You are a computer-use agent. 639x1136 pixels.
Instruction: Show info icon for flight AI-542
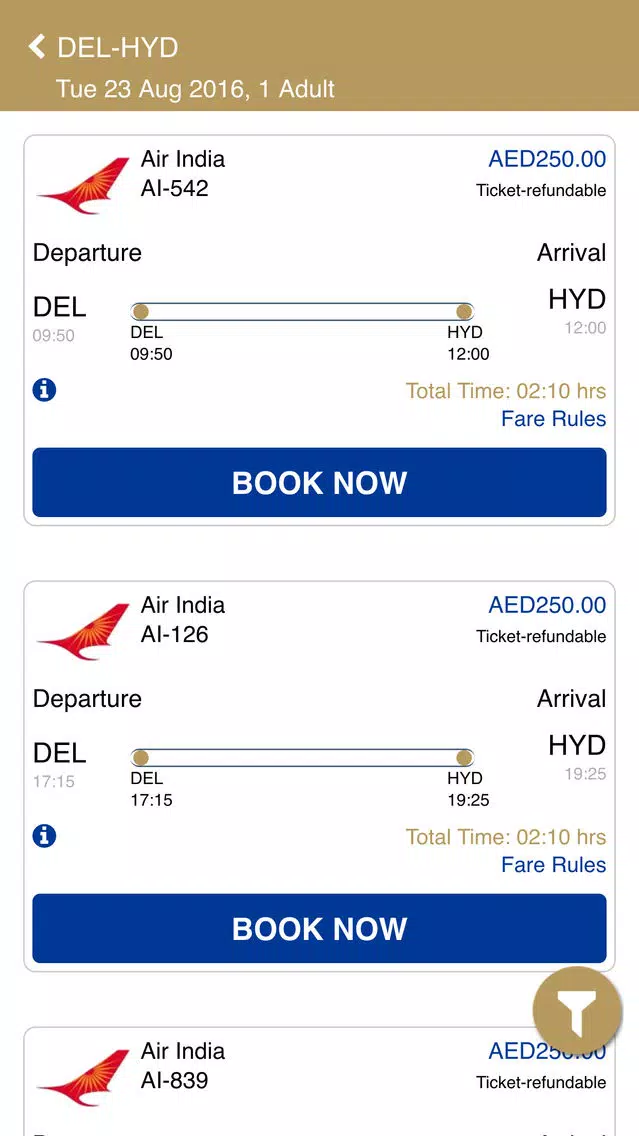[44, 390]
